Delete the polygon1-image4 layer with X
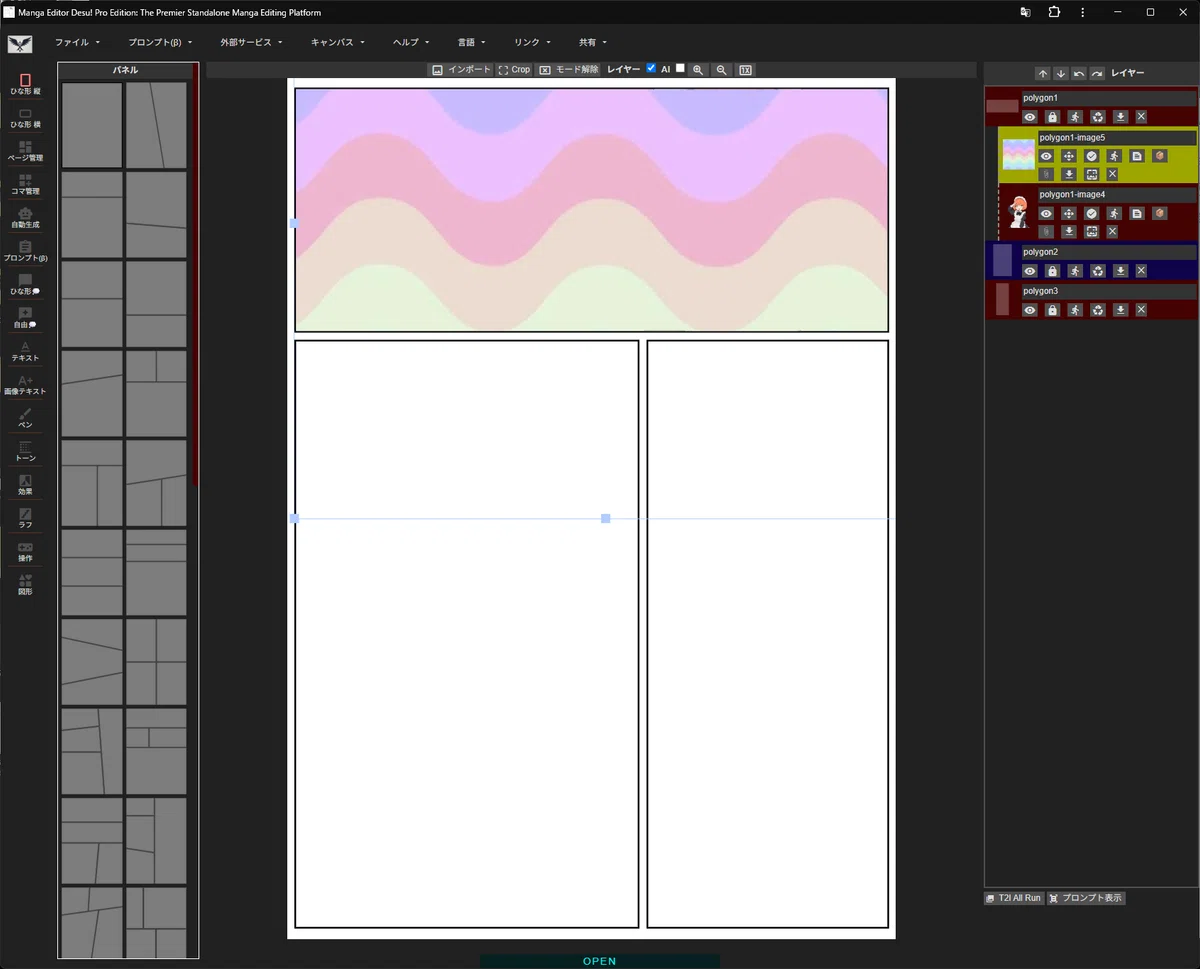The width and height of the screenshot is (1200, 969). point(1112,232)
